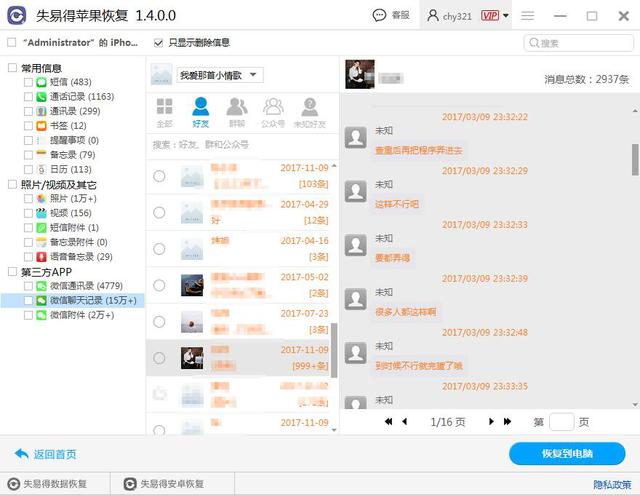Open the account dropdown arrow next to VIP
The image size is (640, 495).
506,16
